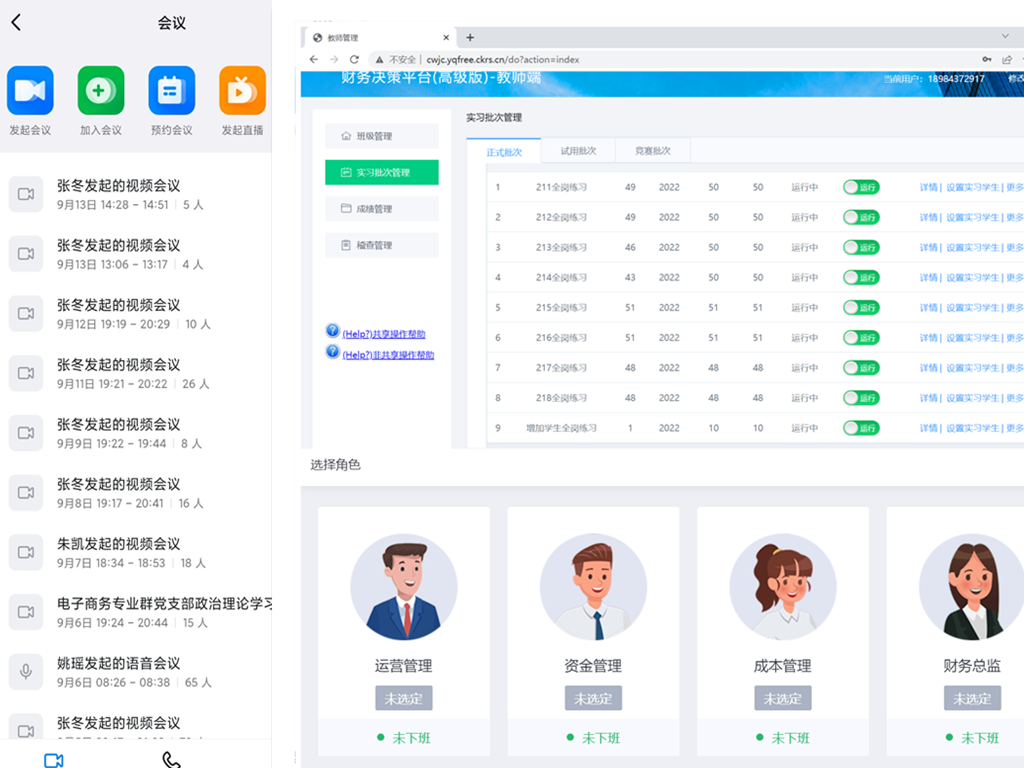Viewport: 1024px width, 768px height.
Task: Click the 加入会议 green plus icon
Action: (101, 92)
